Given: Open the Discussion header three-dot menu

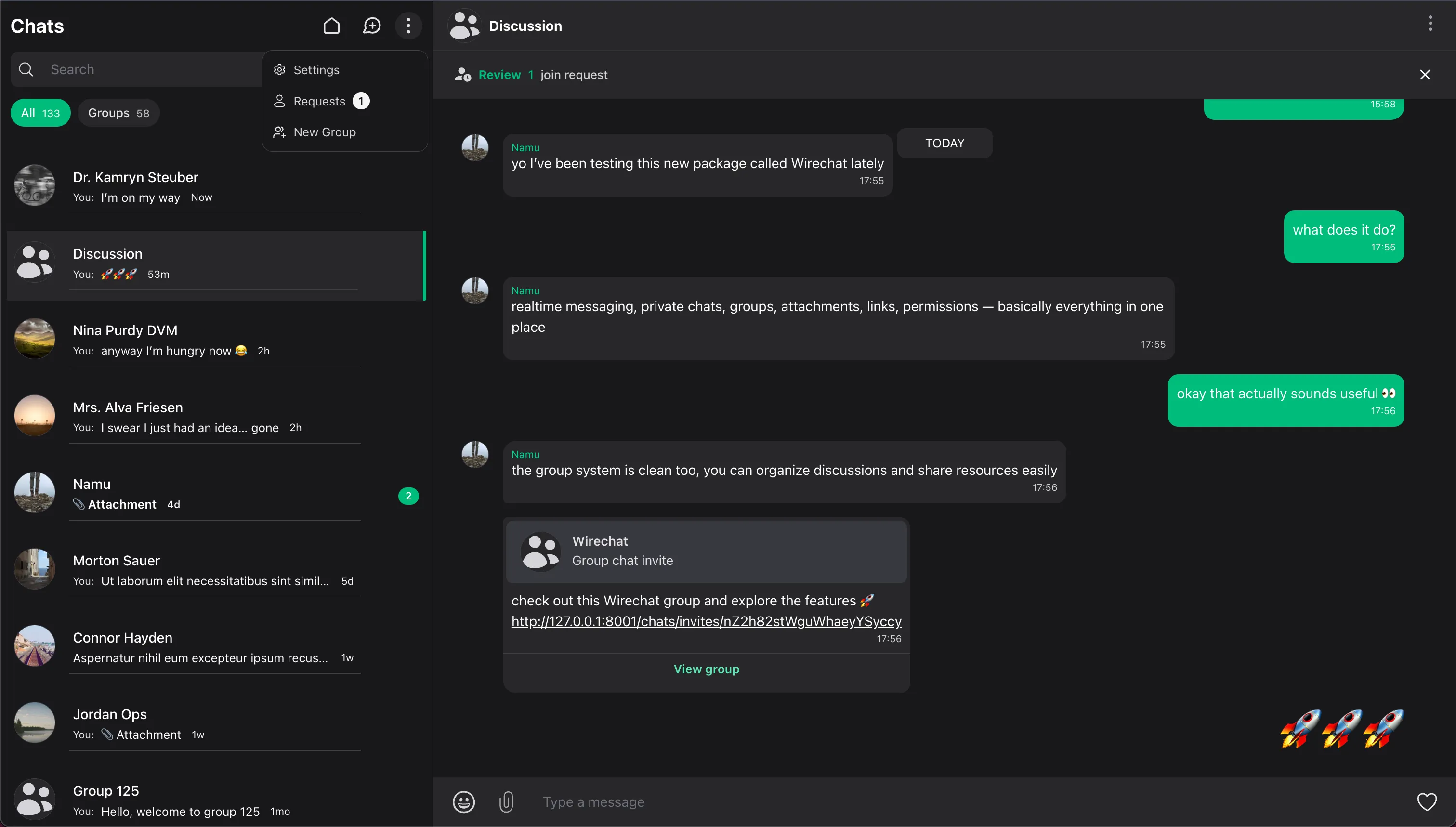Looking at the screenshot, I should [1430, 23].
